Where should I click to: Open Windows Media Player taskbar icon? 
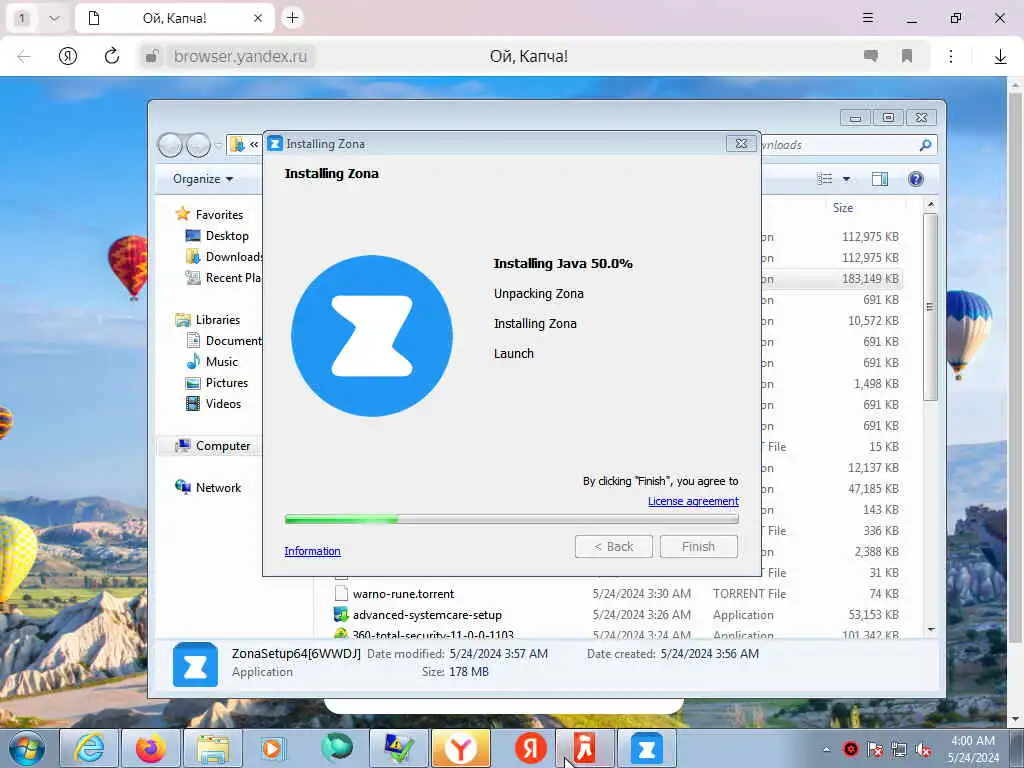pyautogui.click(x=274, y=748)
